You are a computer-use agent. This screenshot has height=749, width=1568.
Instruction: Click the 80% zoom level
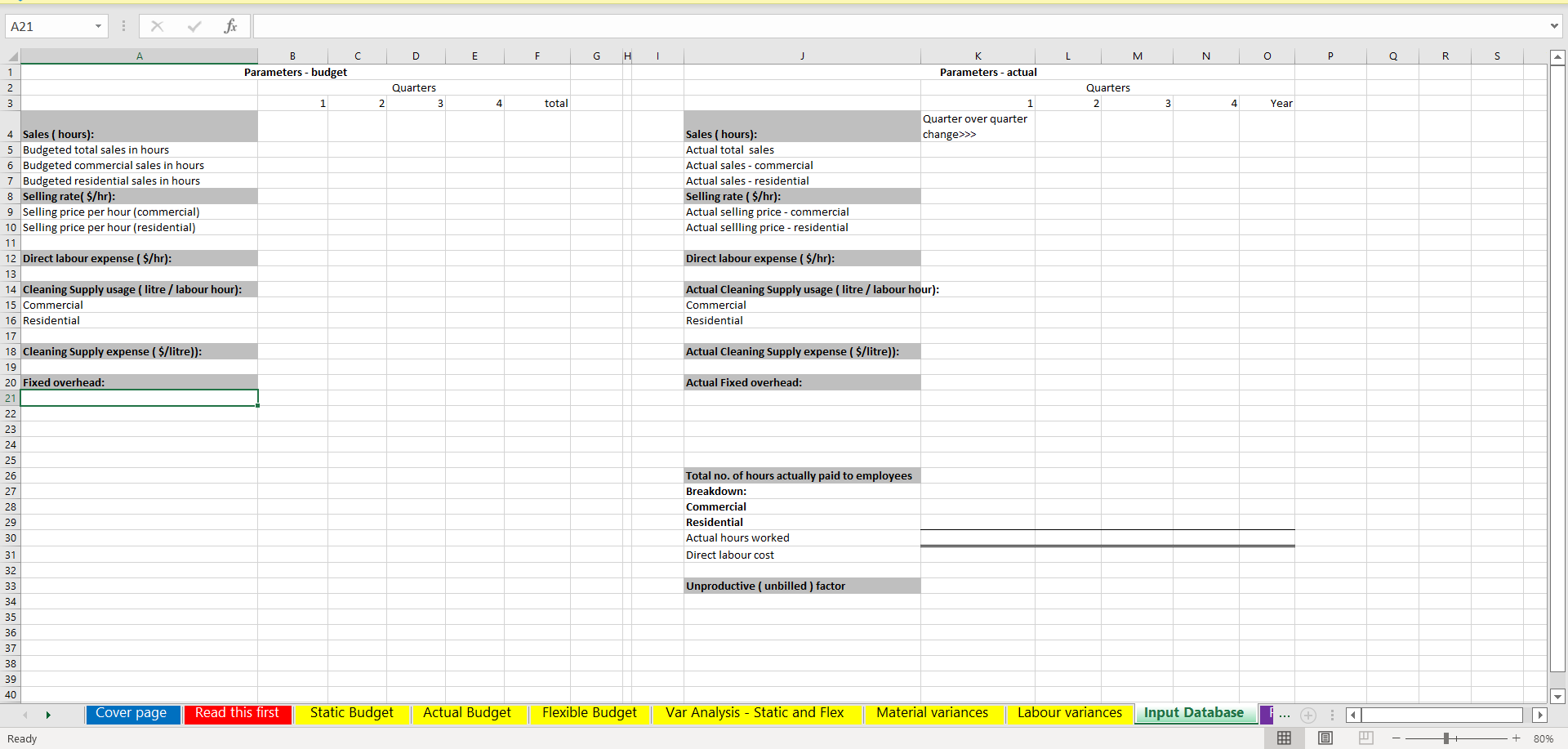1543,738
